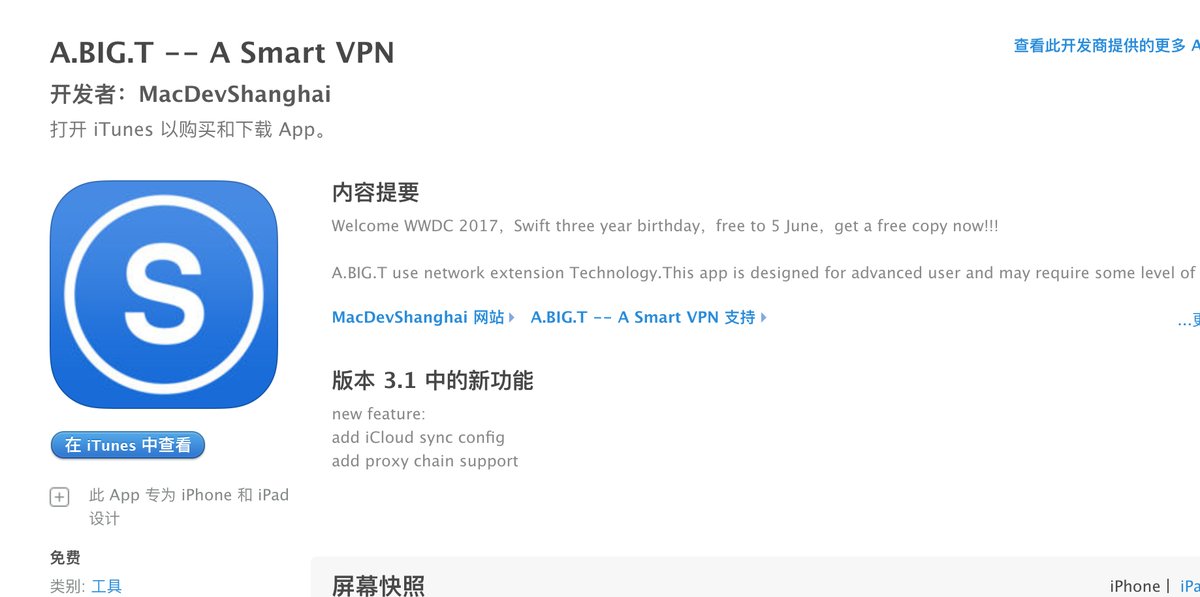Click the Welcome WWDC 2017 description line
The image size is (1200, 597).
pyautogui.click(x=664, y=226)
